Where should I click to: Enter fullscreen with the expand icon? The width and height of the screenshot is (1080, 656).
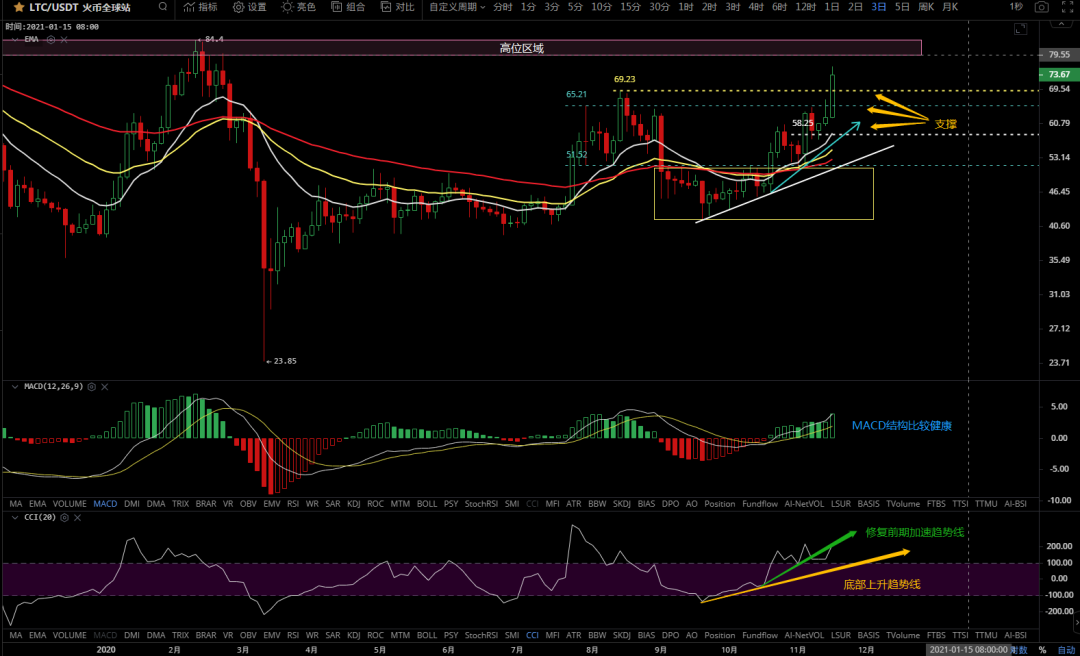coord(1067,7)
